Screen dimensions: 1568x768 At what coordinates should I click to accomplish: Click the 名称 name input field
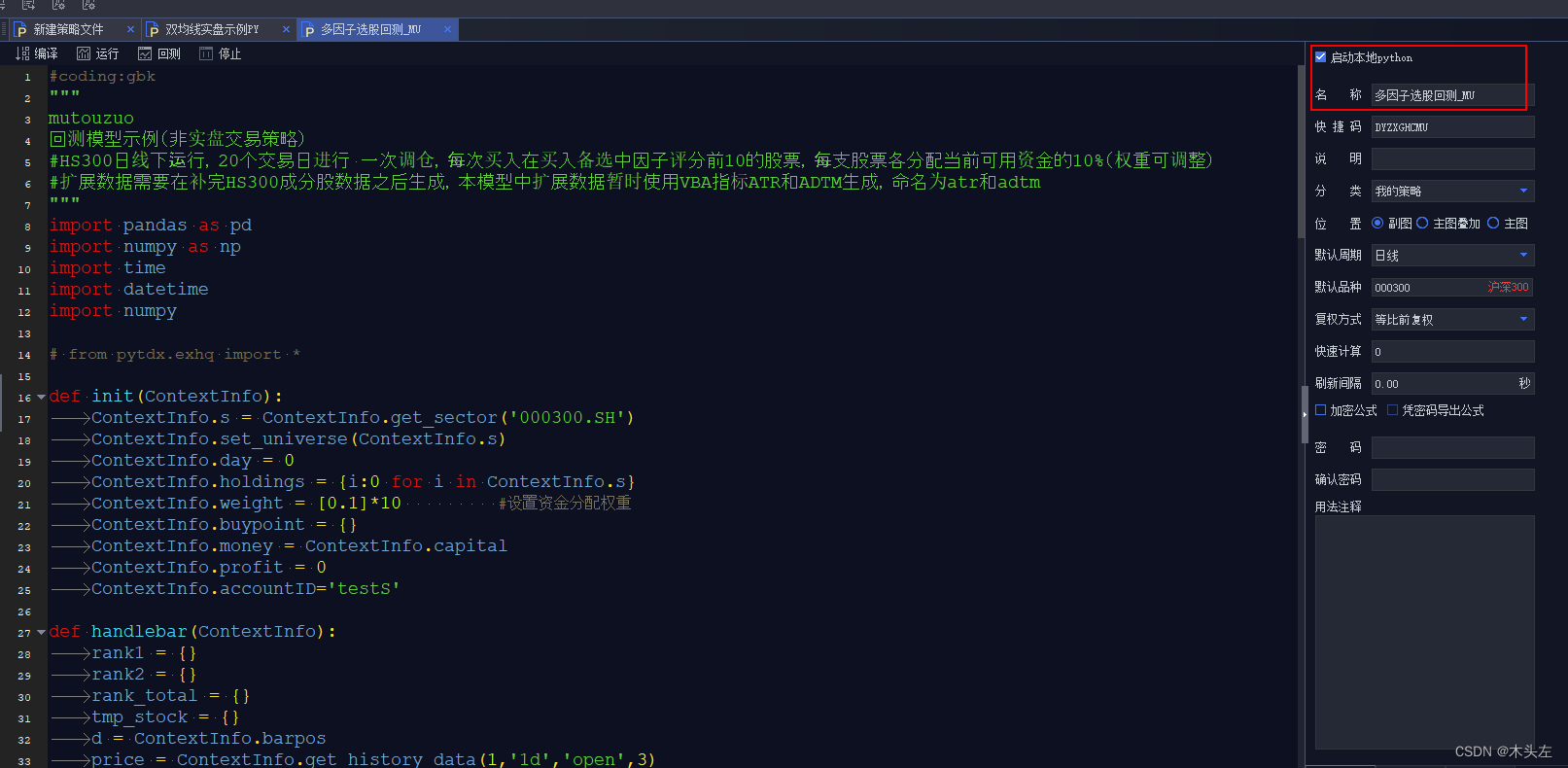click(x=1452, y=94)
